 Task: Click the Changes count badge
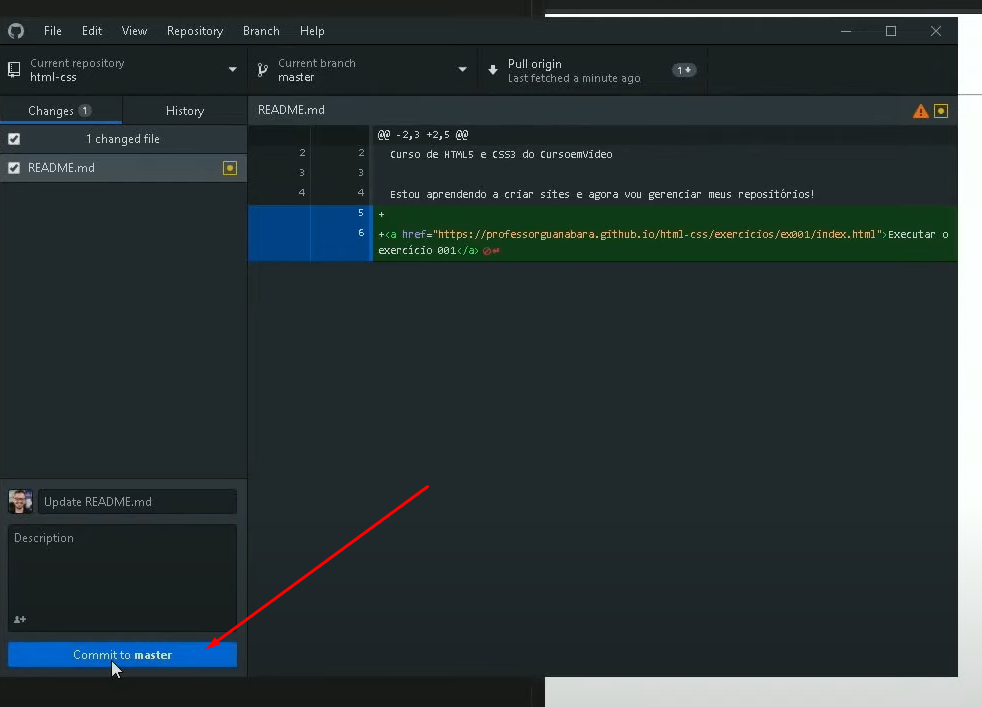click(x=85, y=110)
